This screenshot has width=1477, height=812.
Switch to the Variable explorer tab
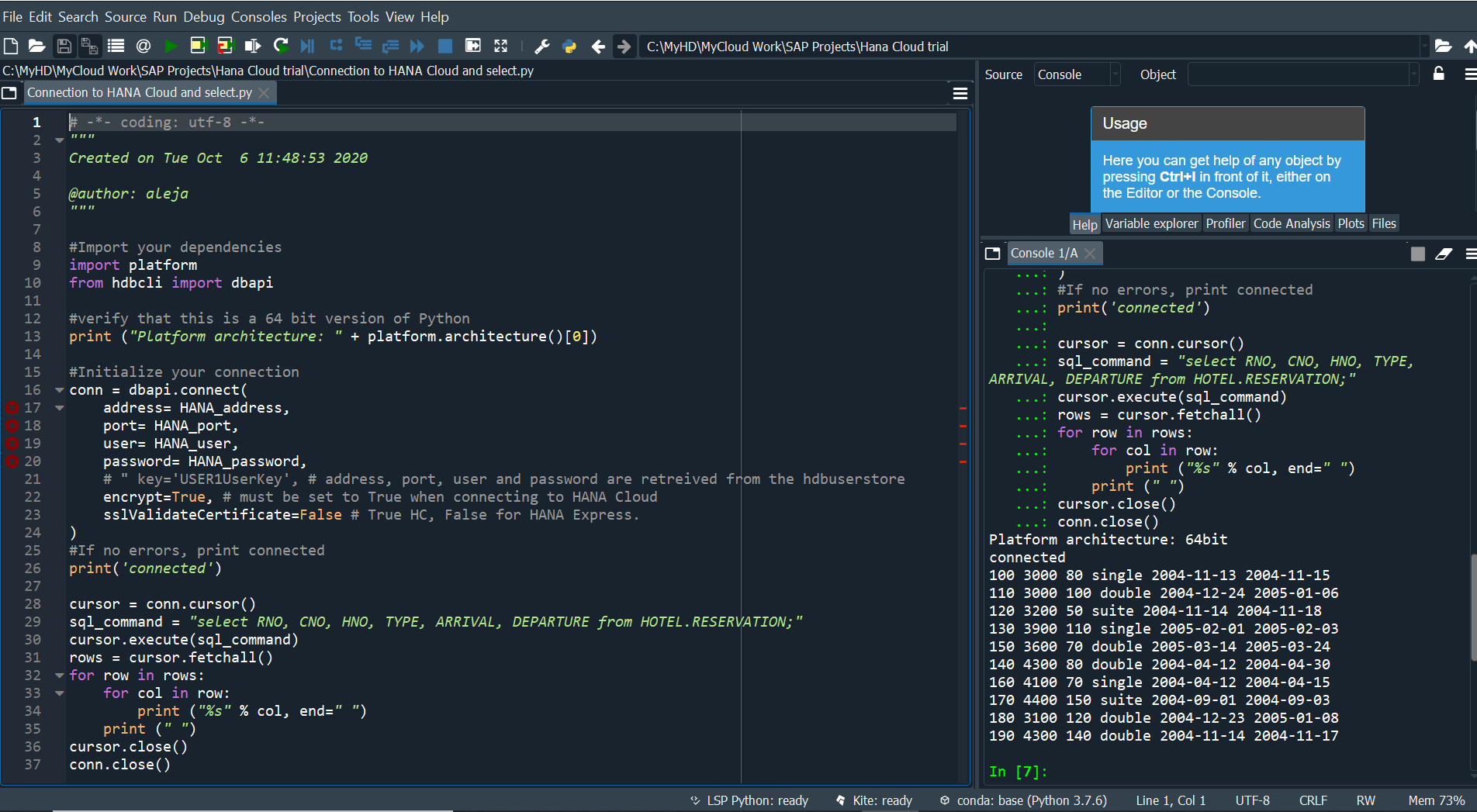pos(1151,223)
